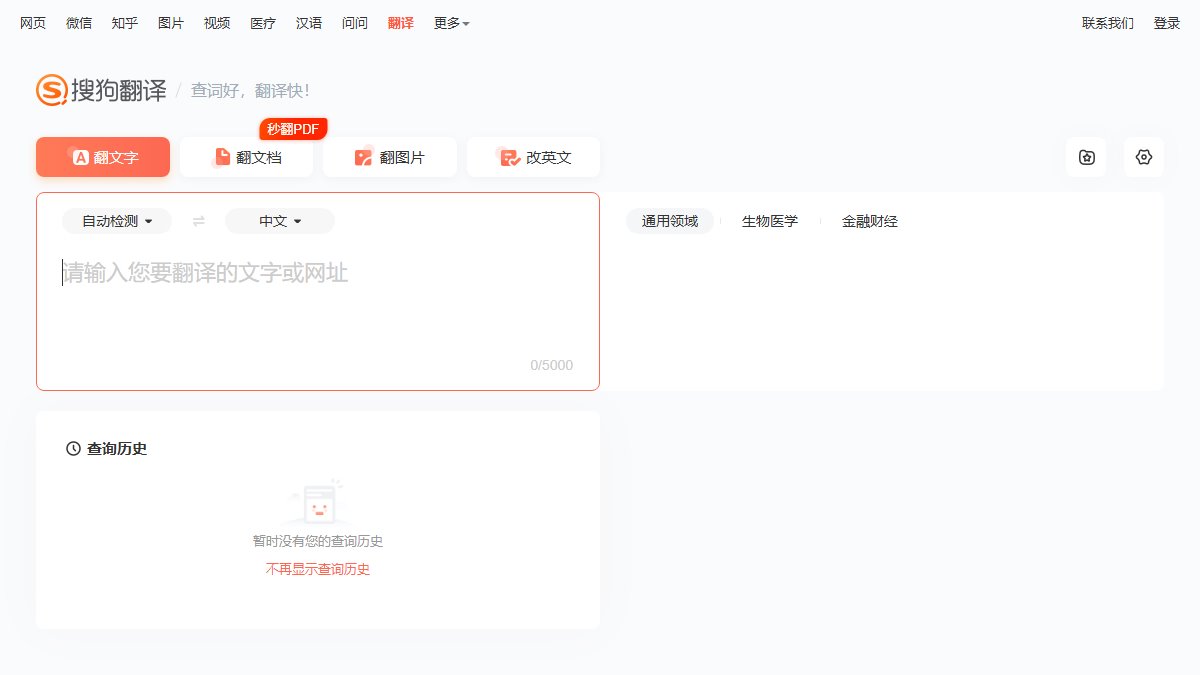Image resolution: width=1200 pixels, height=675 pixels.
Task: Open the 中文 target language dropdown
Action: pos(280,221)
